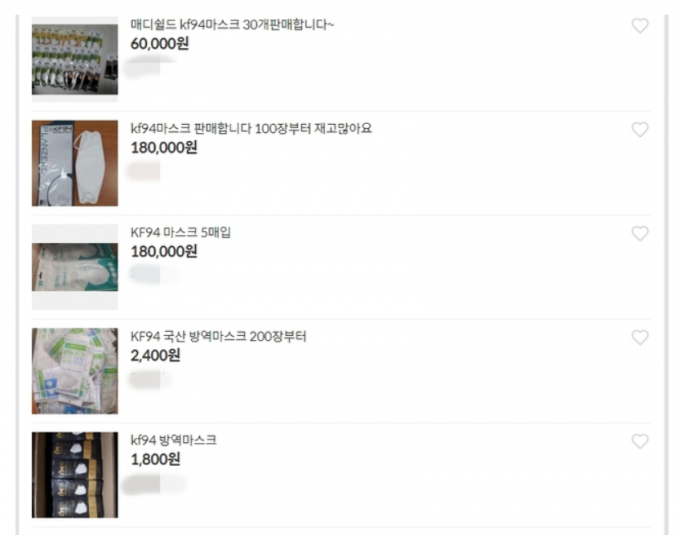This screenshot has width=680, height=535.
Task: Like the 매디월드 kf94마스크 30개 listing
Action: [x=640, y=26]
